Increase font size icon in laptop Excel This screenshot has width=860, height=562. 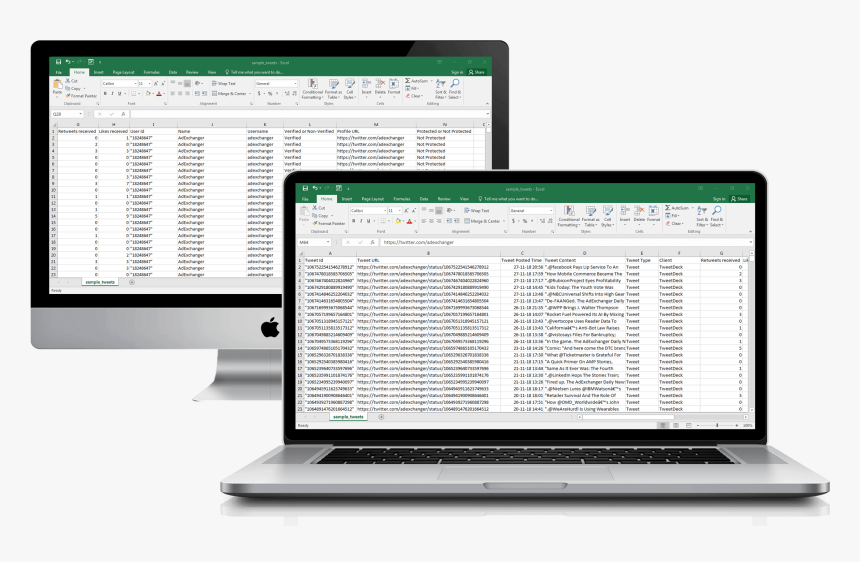point(406,211)
